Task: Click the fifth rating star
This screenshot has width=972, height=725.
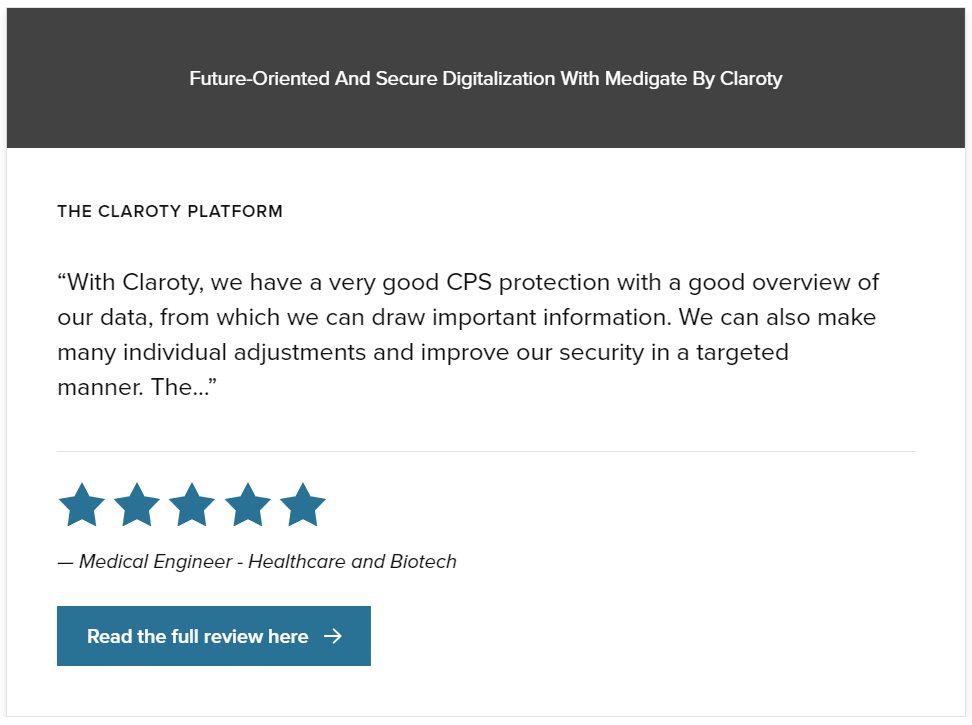Action: [x=303, y=505]
